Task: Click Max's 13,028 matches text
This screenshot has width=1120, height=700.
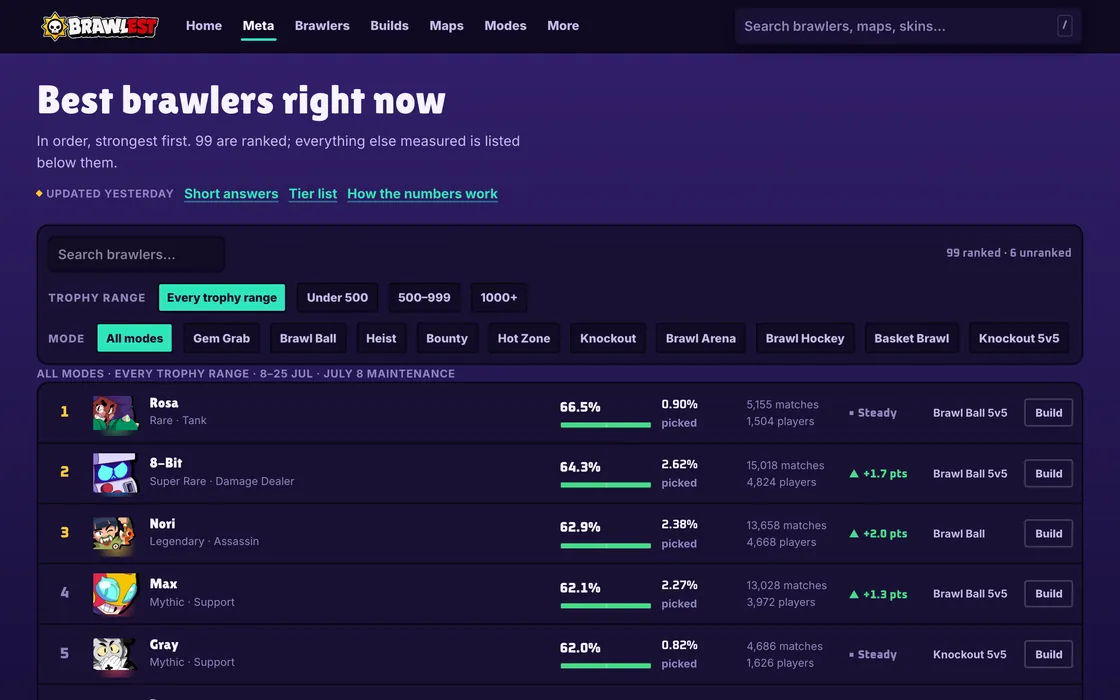Action: (786, 585)
